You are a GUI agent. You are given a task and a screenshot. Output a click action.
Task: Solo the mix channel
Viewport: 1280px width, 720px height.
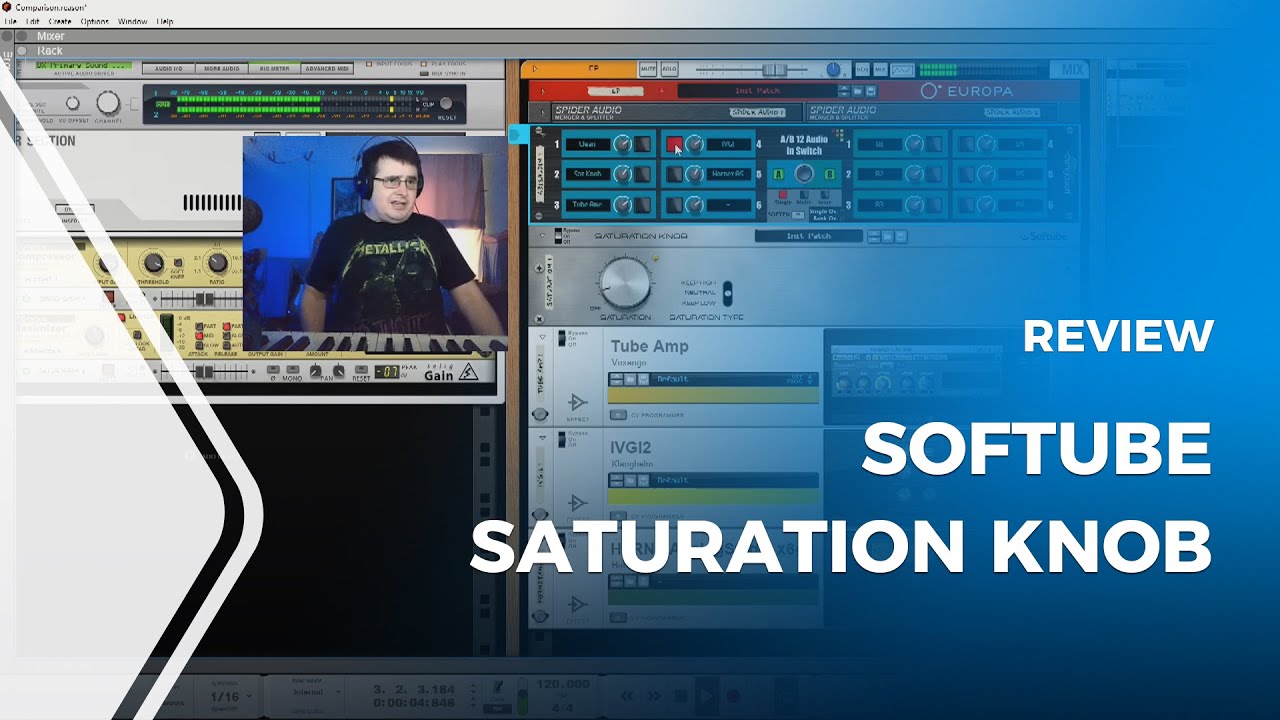pyautogui.click(x=669, y=69)
